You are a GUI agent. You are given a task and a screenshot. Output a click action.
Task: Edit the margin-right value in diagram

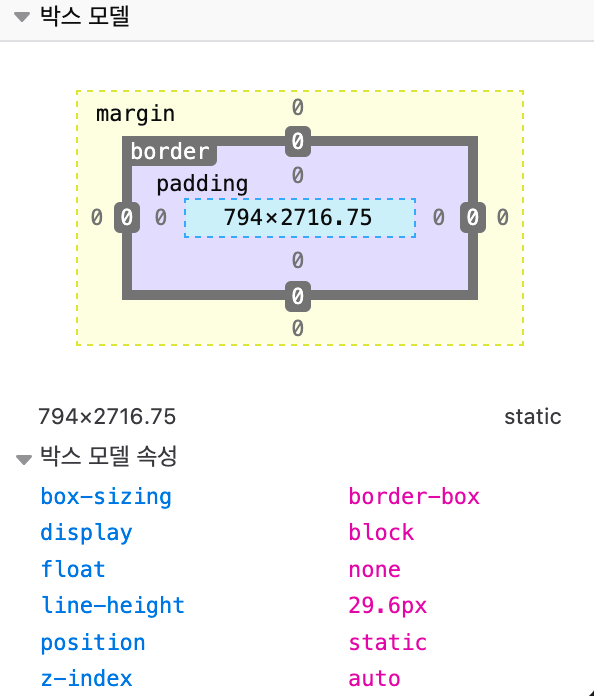click(x=502, y=217)
